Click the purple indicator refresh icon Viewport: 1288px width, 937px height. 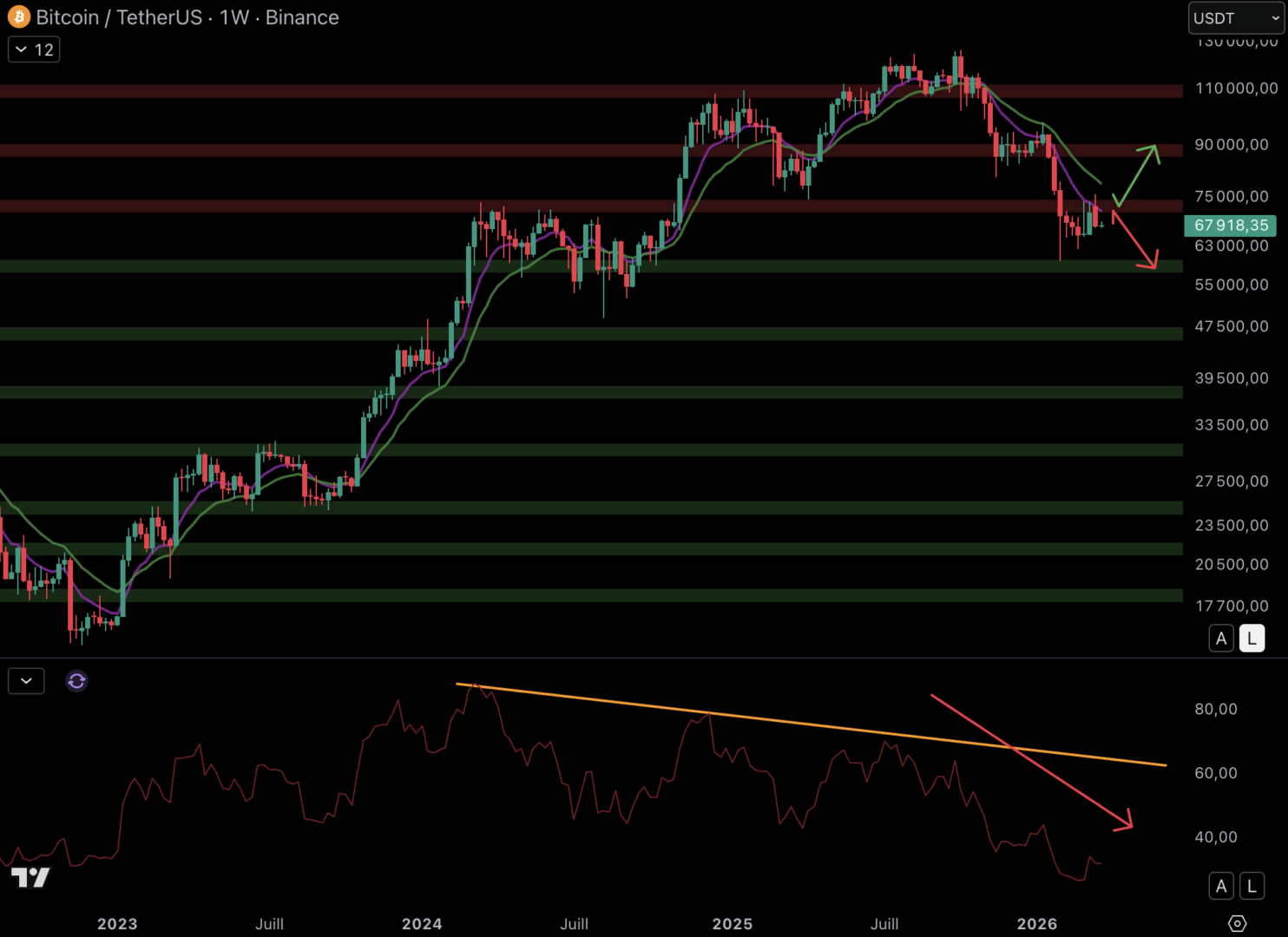76,681
